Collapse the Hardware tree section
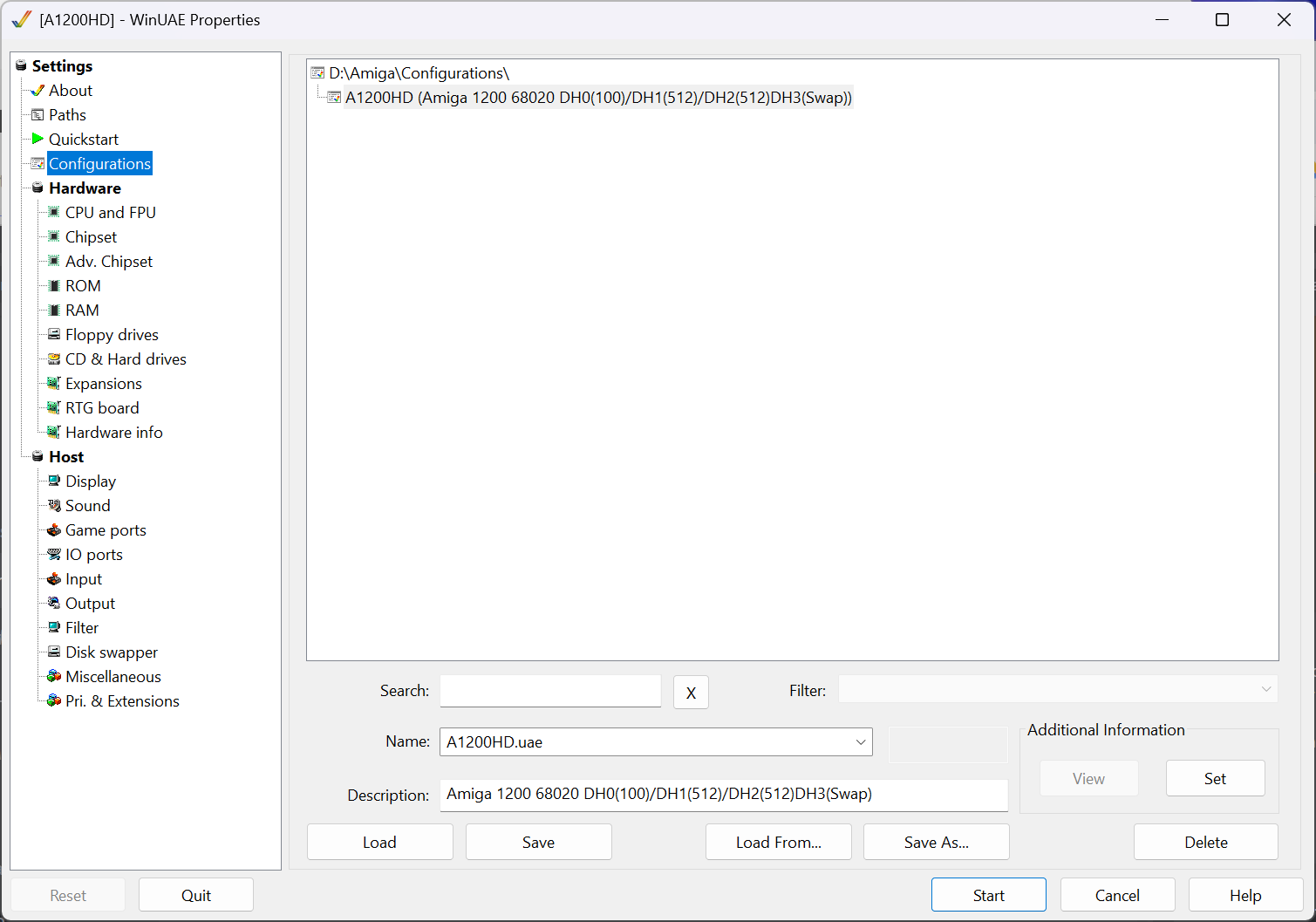Screen dimensions: 1316x922 coord(38,188)
